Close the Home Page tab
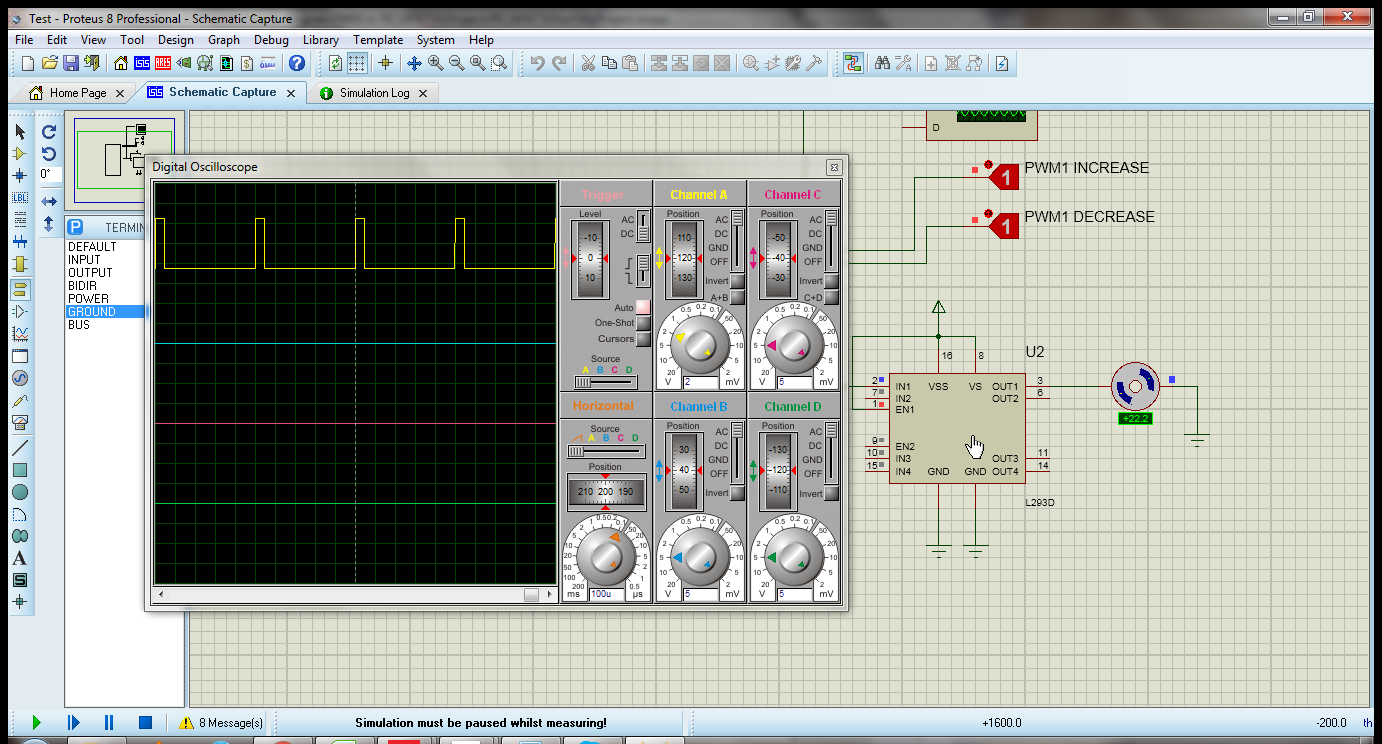 coord(119,93)
